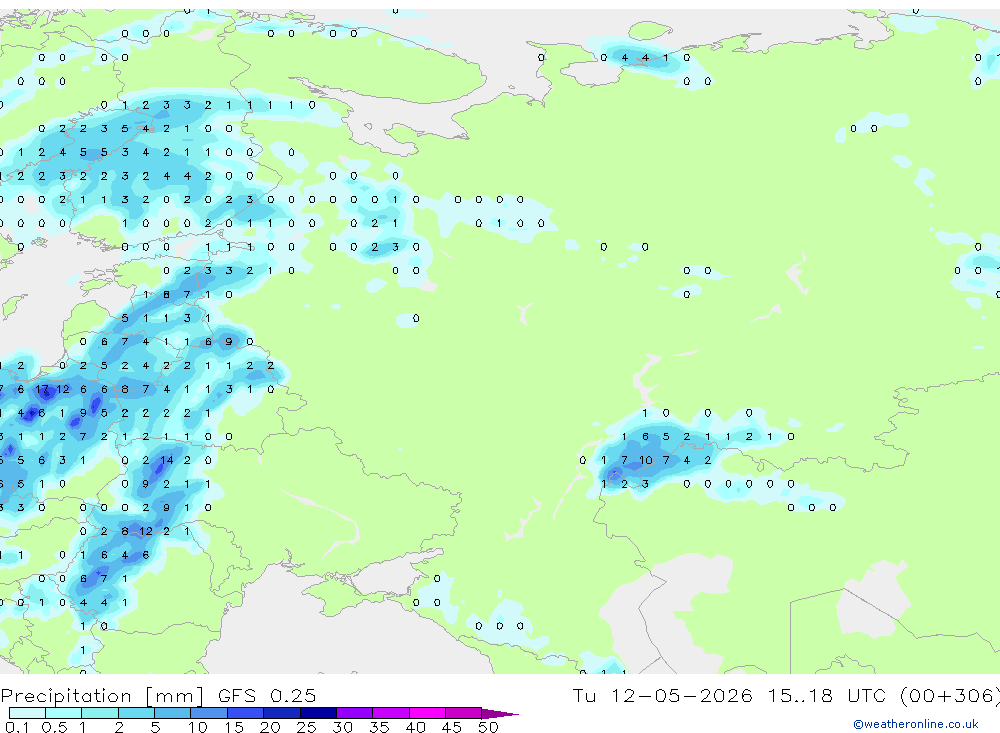Click the '30' legend scale label
This screenshot has width=1000, height=733.
click(x=342, y=727)
